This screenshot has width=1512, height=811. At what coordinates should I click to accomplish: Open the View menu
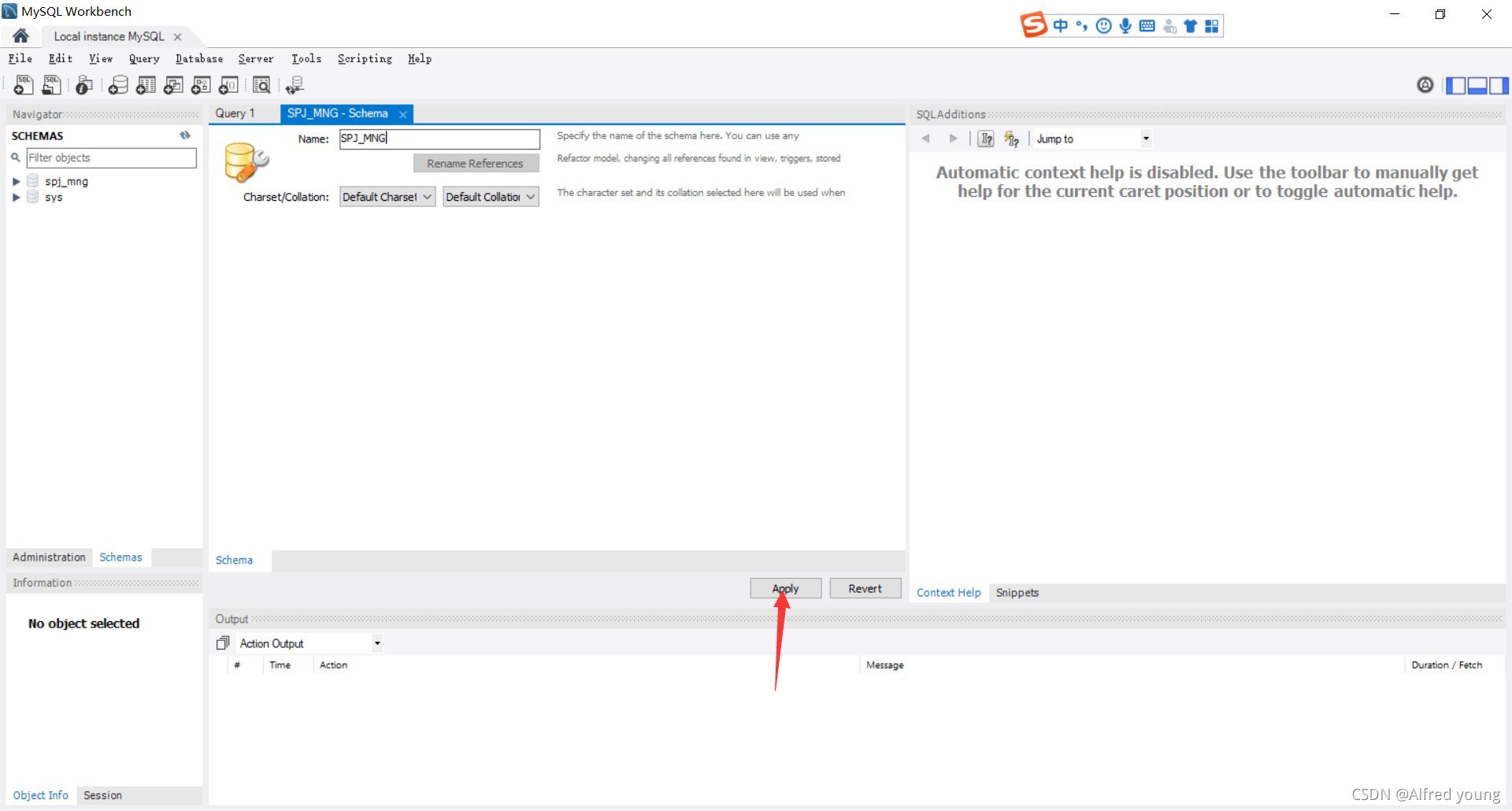[101, 58]
